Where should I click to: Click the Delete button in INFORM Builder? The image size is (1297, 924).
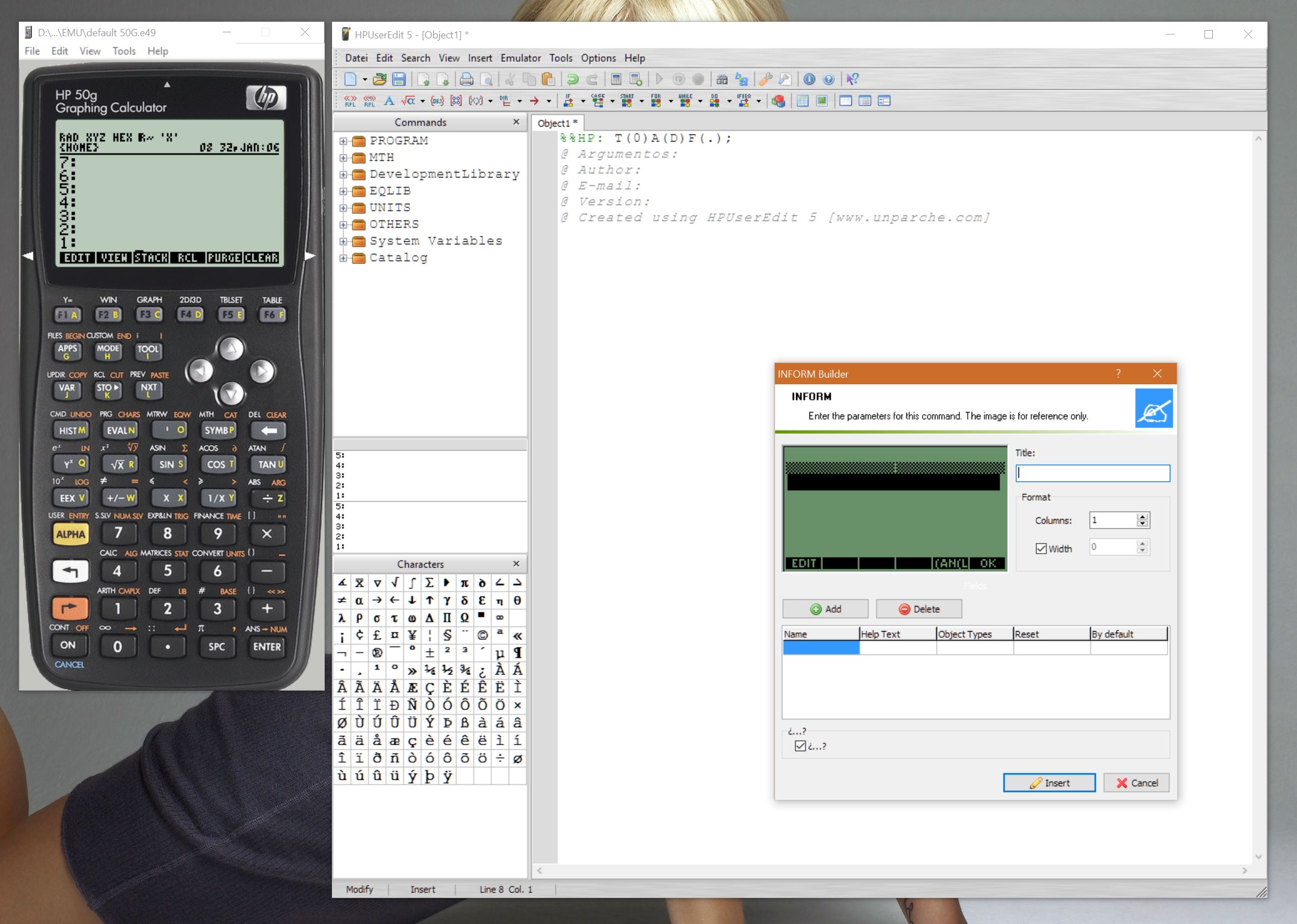[x=919, y=609]
